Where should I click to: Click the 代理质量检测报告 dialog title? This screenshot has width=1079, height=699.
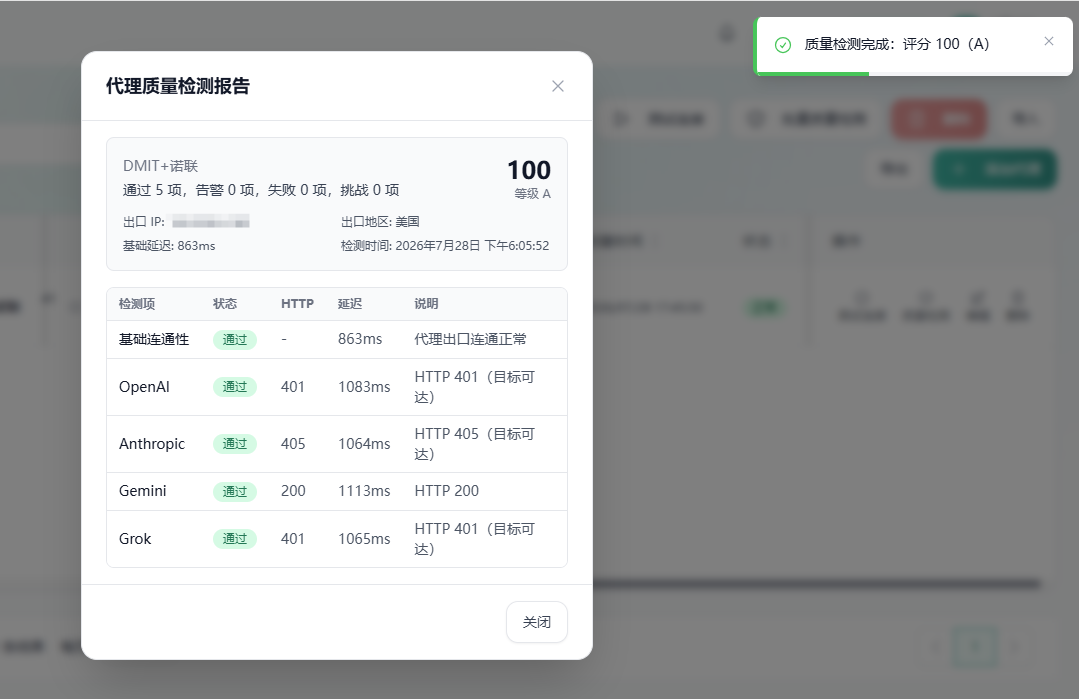178,86
